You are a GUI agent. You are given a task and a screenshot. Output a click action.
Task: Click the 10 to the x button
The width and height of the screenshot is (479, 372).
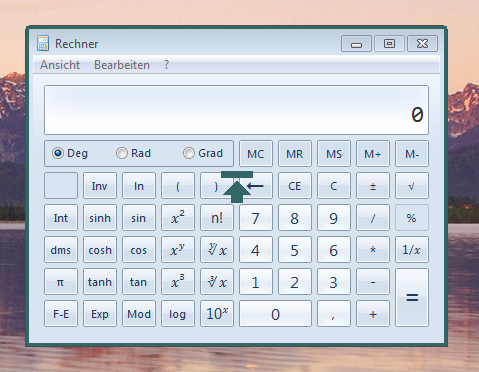217,314
